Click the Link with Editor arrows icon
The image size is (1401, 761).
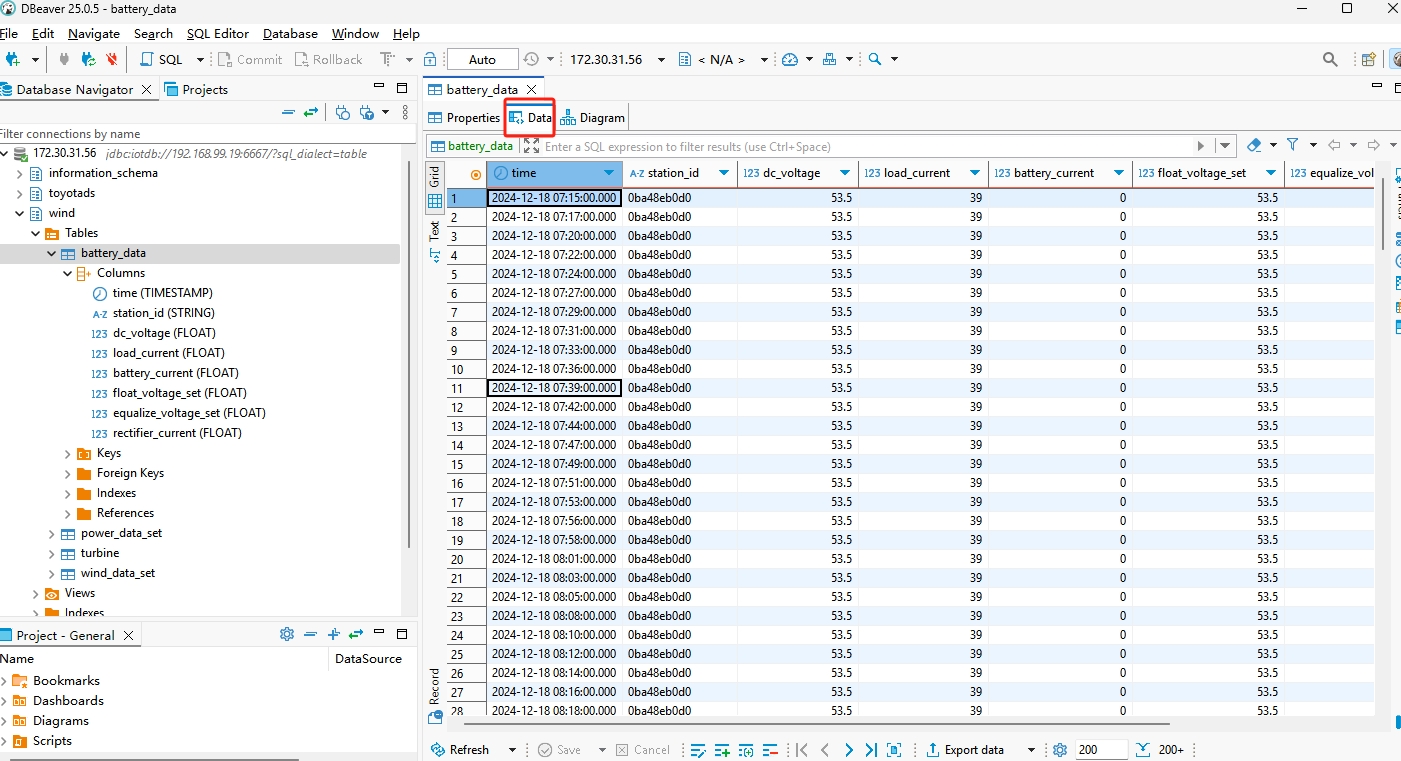click(x=311, y=112)
